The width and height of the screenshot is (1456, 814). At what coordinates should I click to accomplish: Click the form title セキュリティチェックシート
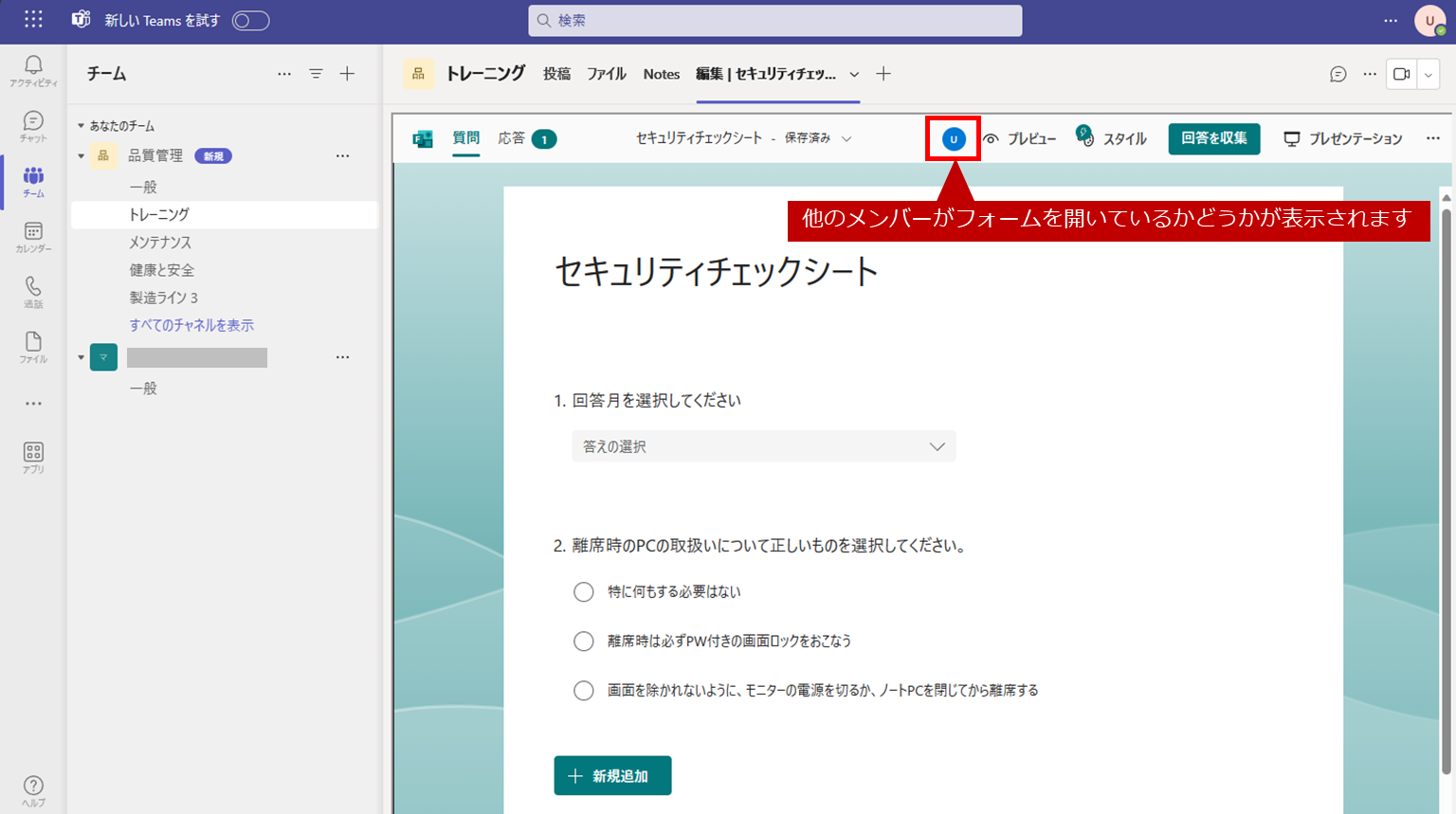[717, 272]
